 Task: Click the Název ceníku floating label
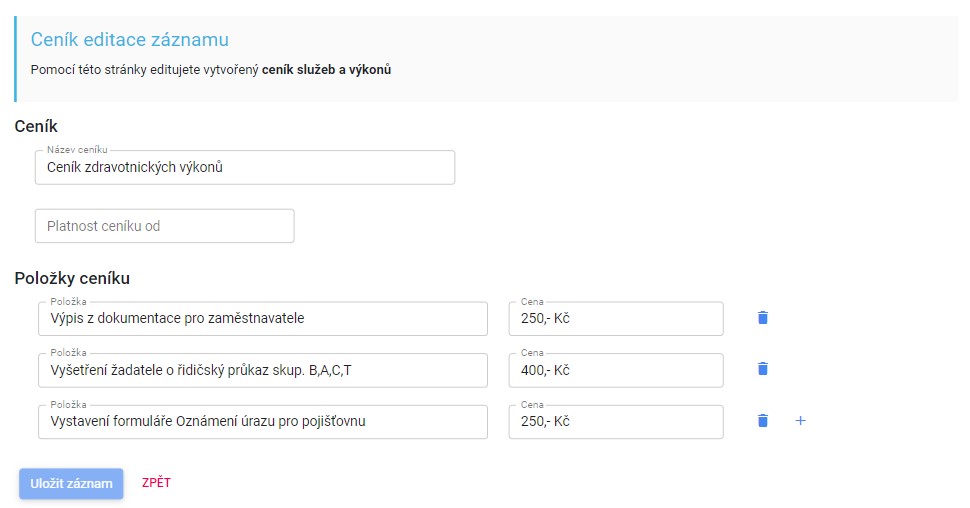[77, 150]
